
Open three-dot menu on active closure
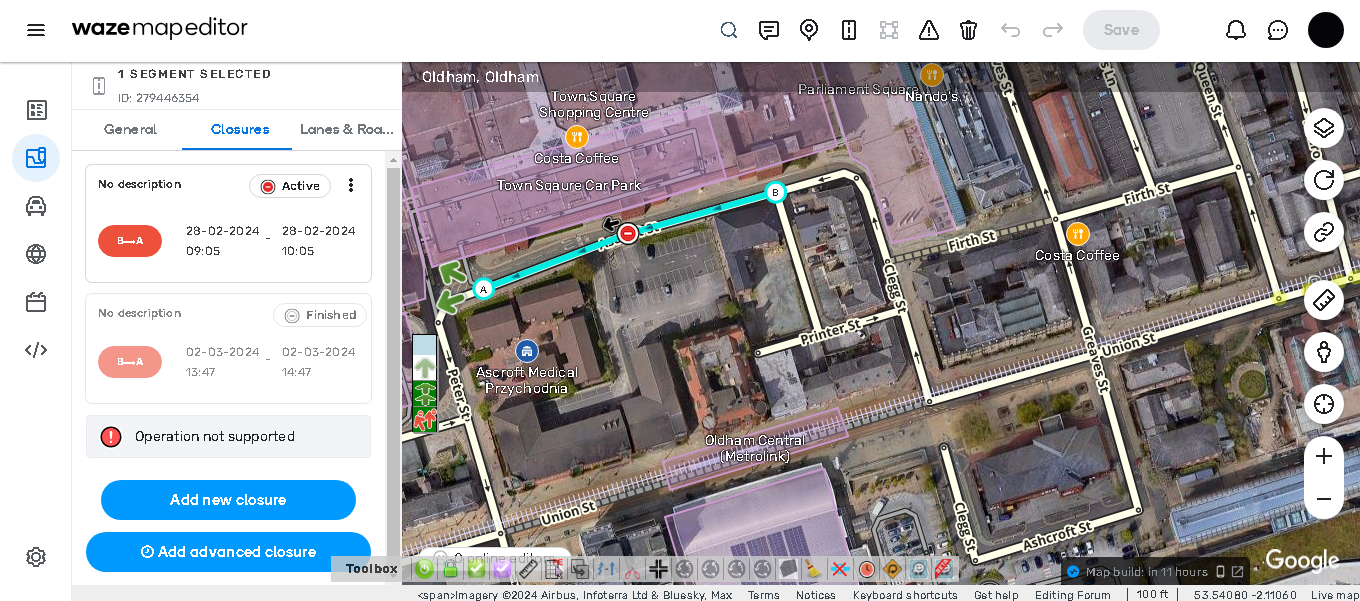click(350, 185)
